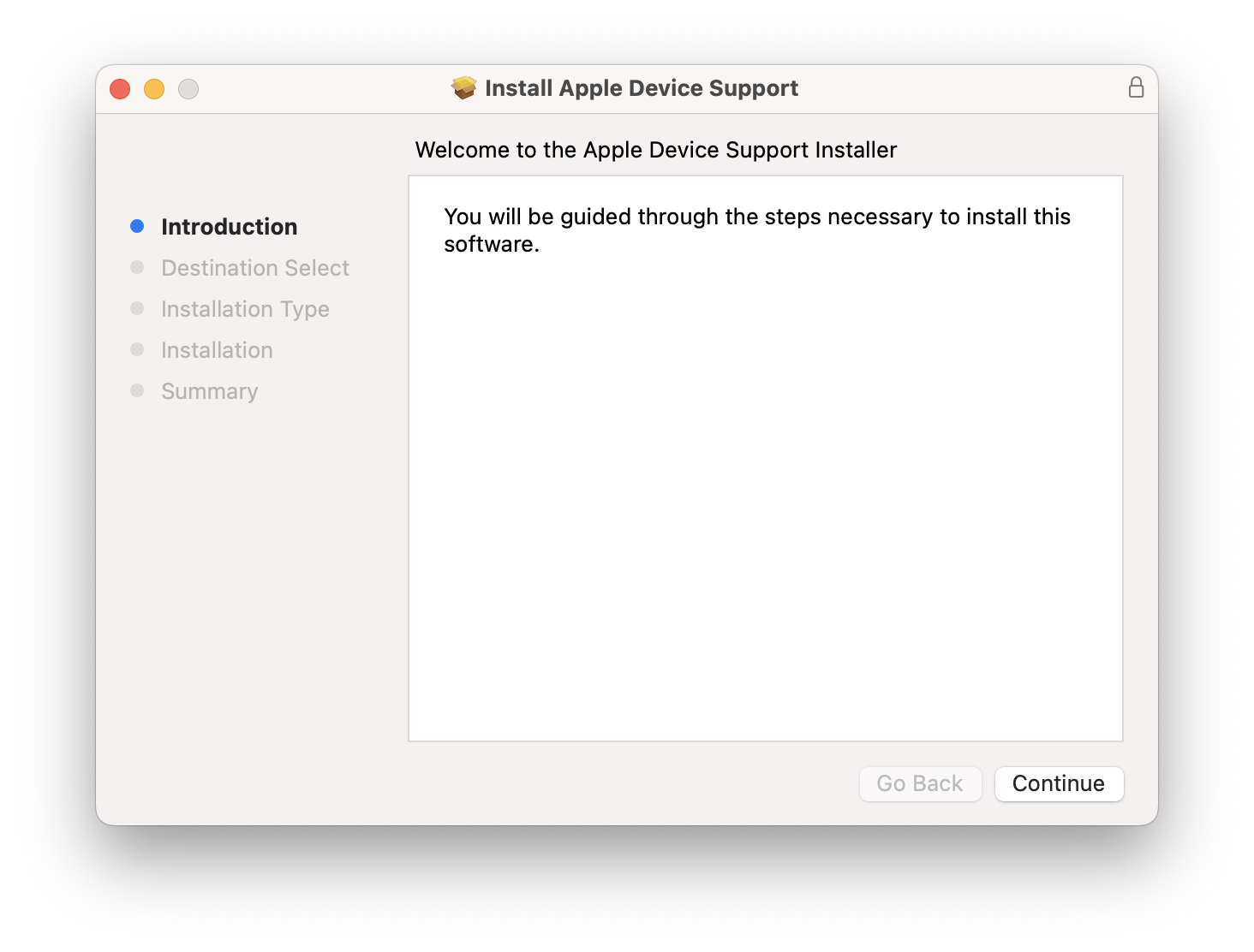Click the blue dot beside Introduction
Viewport: 1254px width, 952px height.
137,225
